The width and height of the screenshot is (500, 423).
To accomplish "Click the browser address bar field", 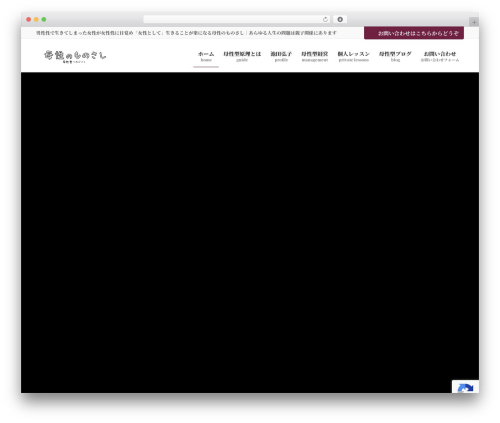I will 237,20.
